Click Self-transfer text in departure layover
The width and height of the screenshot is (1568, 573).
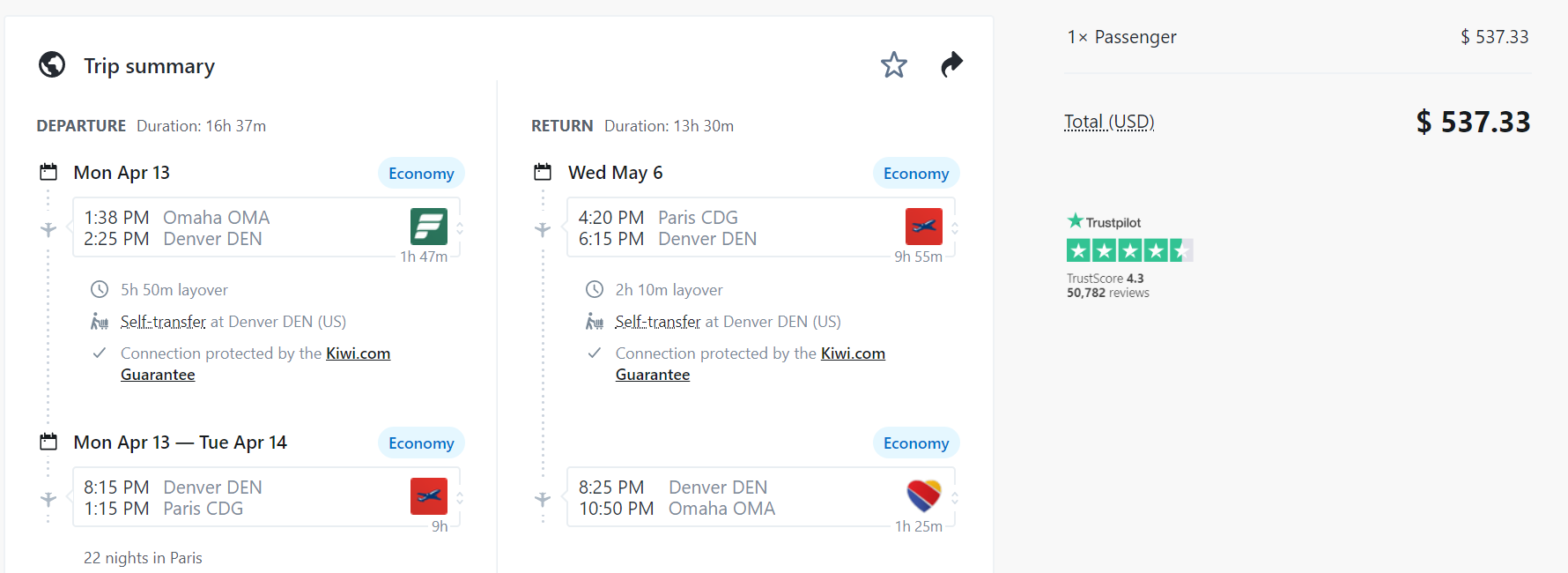(x=163, y=322)
